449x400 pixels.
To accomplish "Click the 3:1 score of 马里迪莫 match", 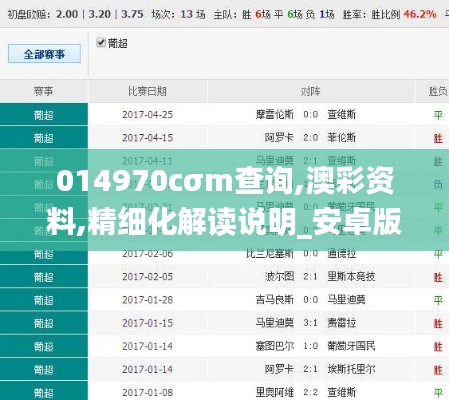I will (x=311, y=323).
